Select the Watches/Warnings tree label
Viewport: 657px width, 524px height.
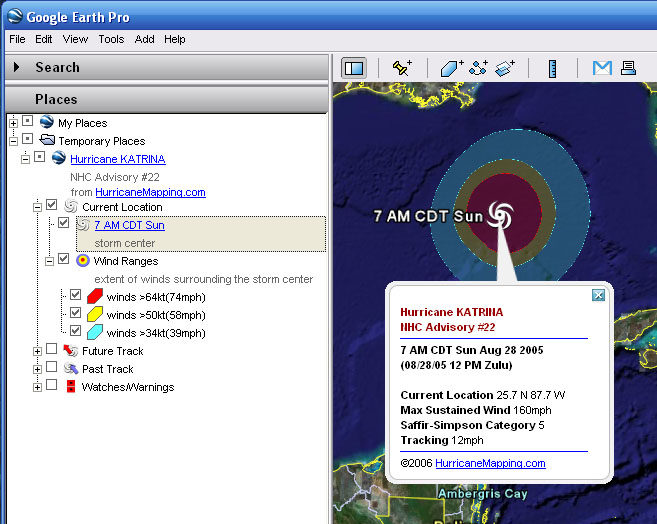point(128,387)
